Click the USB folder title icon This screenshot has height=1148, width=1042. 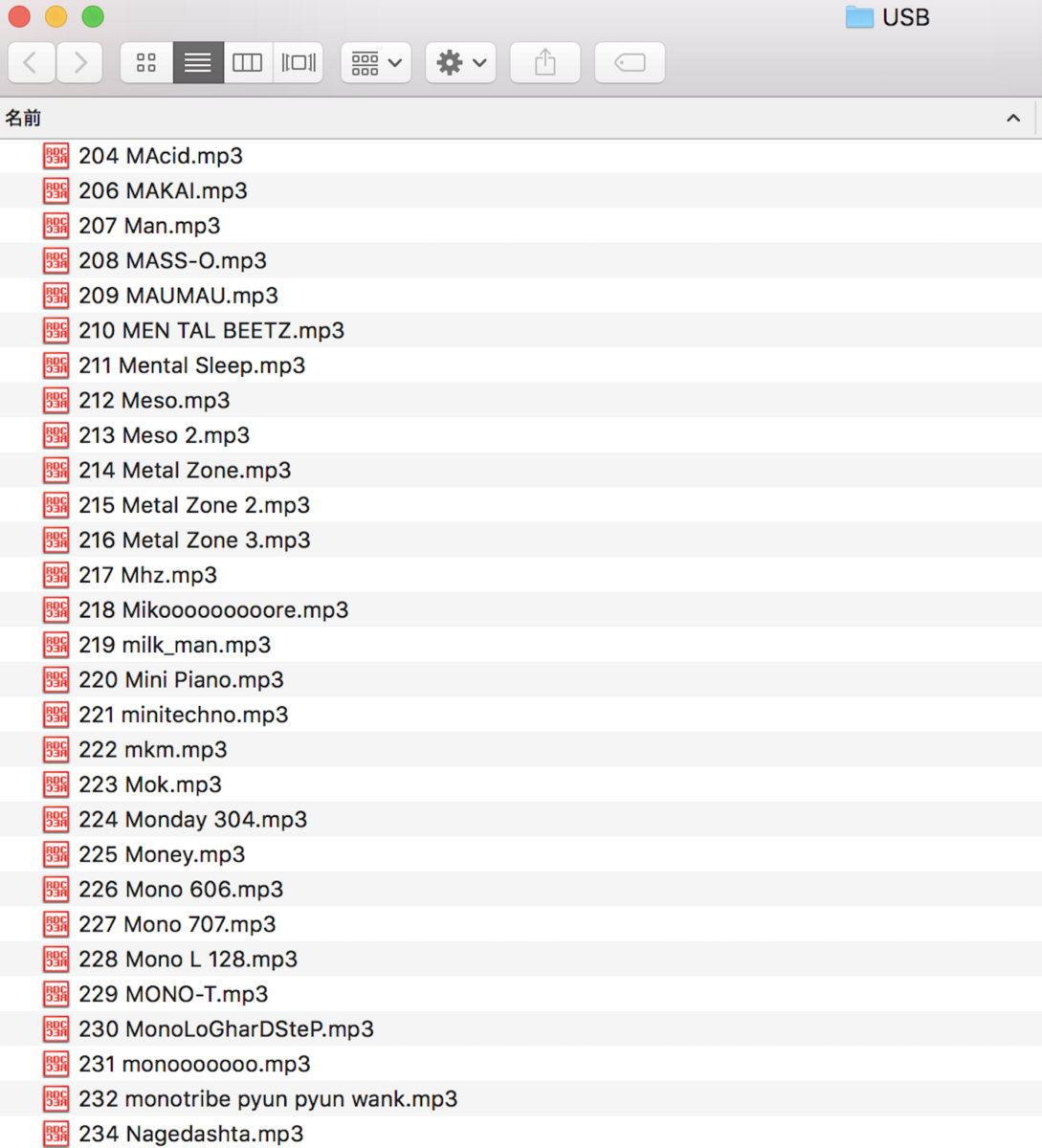coord(859,17)
